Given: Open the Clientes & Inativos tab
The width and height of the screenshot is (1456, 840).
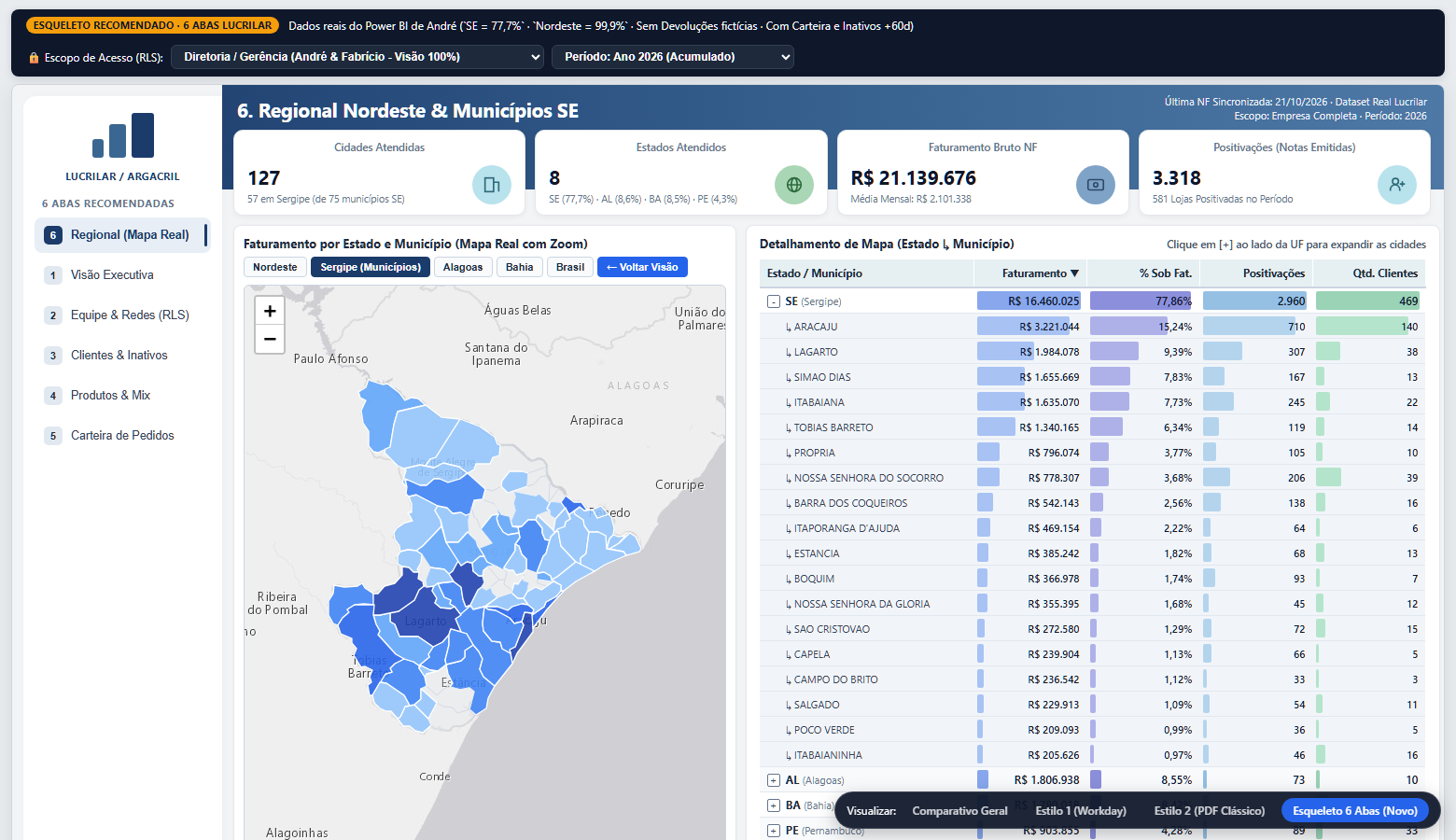Looking at the screenshot, I should click(122, 356).
